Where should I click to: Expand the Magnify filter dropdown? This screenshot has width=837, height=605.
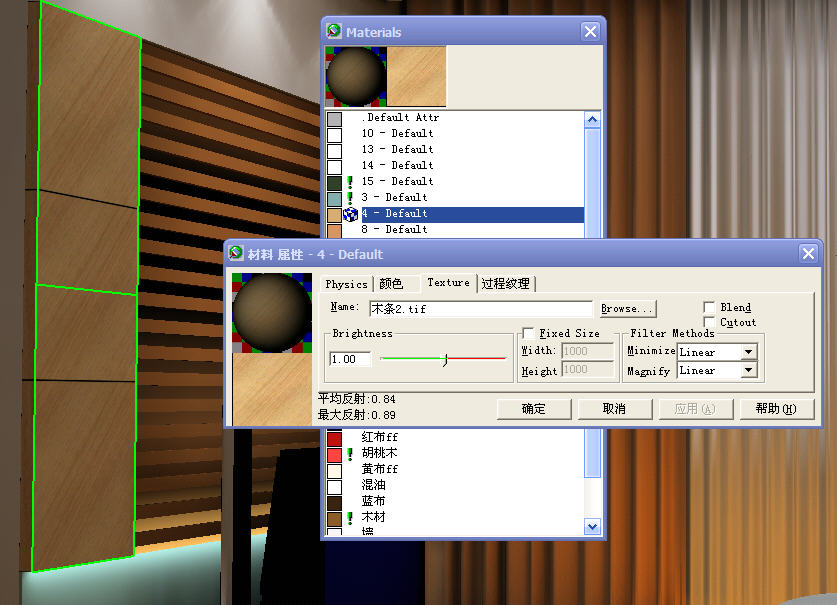click(748, 371)
